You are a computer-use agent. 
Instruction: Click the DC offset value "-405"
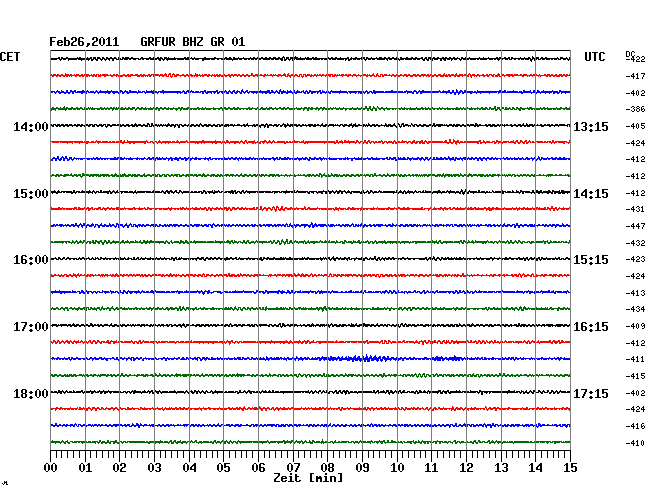tap(635, 126)
